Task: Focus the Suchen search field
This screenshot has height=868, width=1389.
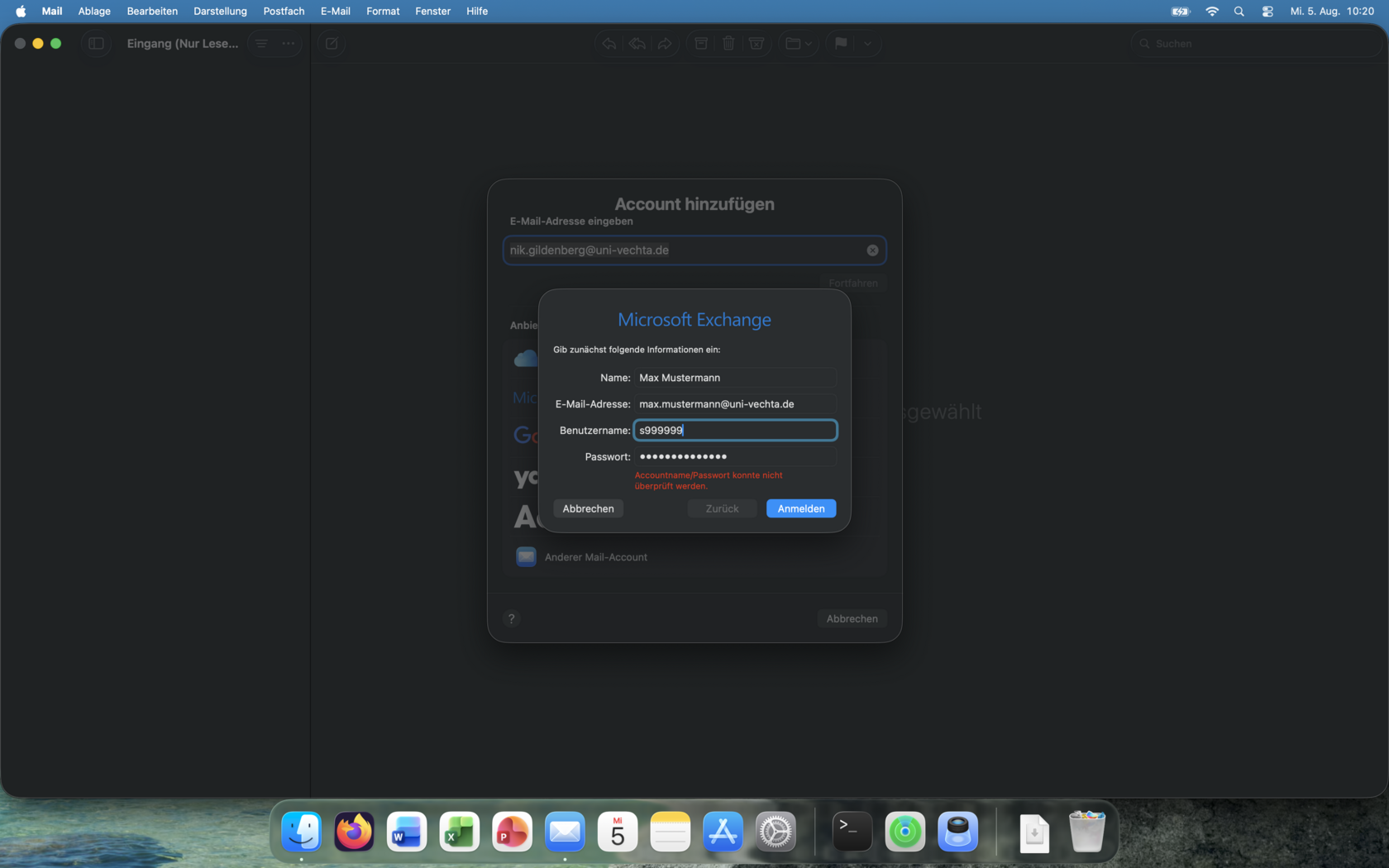Action: click(1256, 44)
